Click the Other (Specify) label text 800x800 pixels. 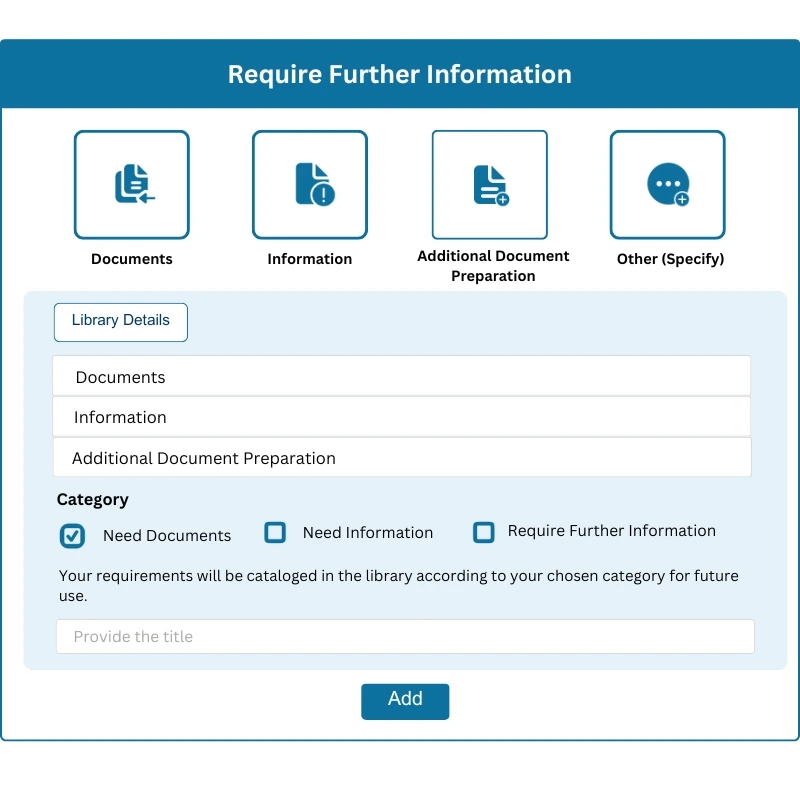[x=669, y=258]
